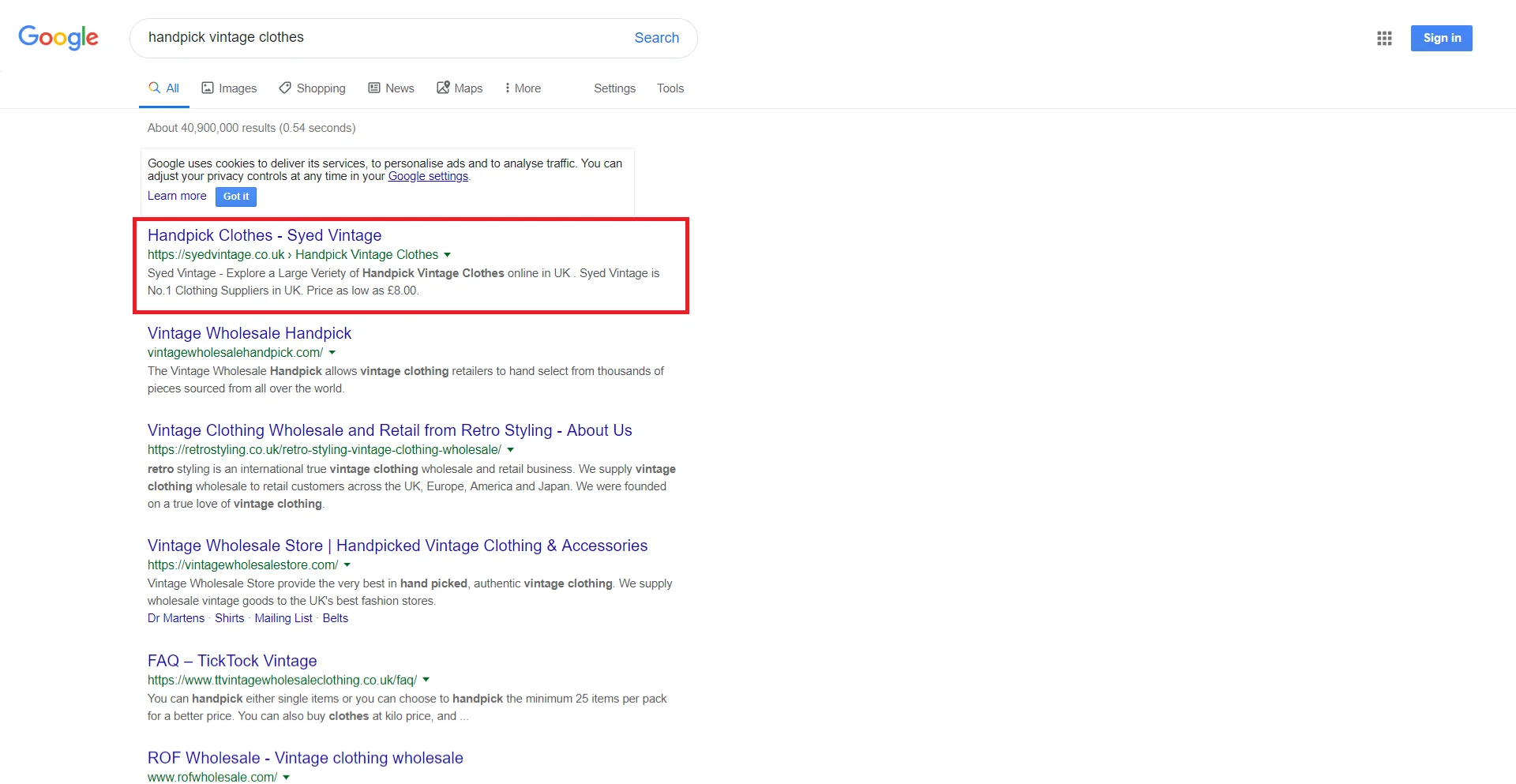
Task: Click the www.rofwholesale.com/ URL text
Action: [212, 778]
